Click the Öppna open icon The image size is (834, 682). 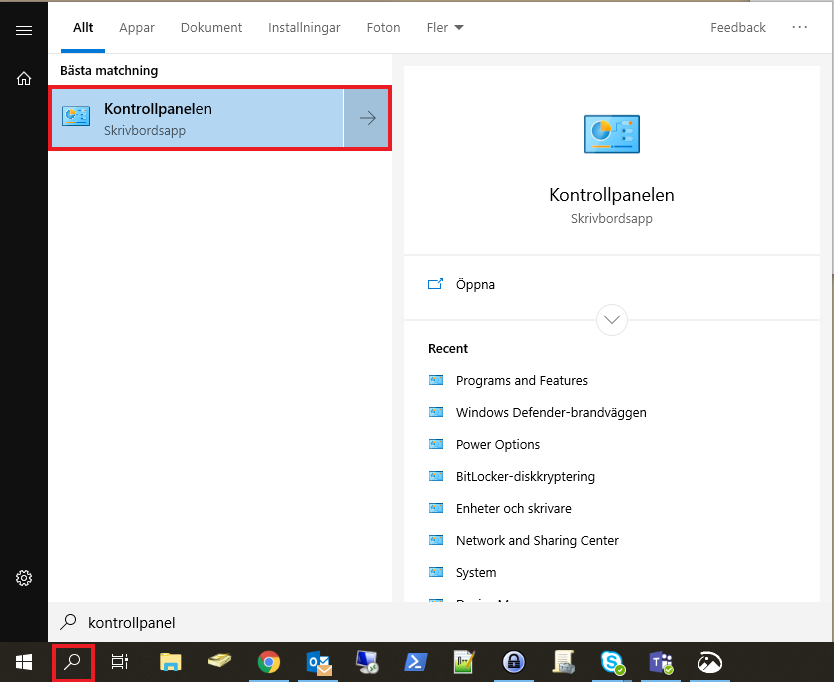click(x=436, y=284)
